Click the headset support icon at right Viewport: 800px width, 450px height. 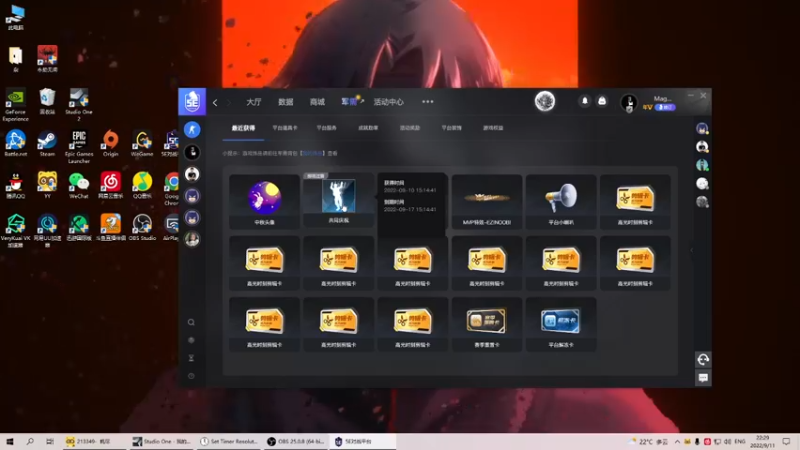coord(703,360)
